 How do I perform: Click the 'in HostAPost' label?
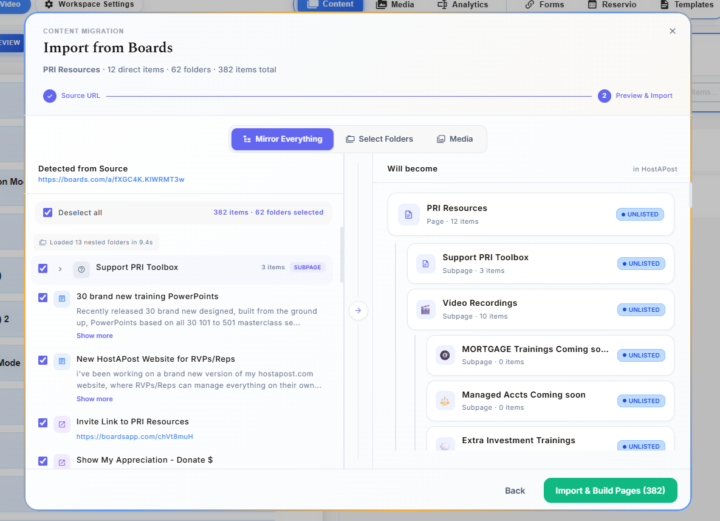click(655, 169)
